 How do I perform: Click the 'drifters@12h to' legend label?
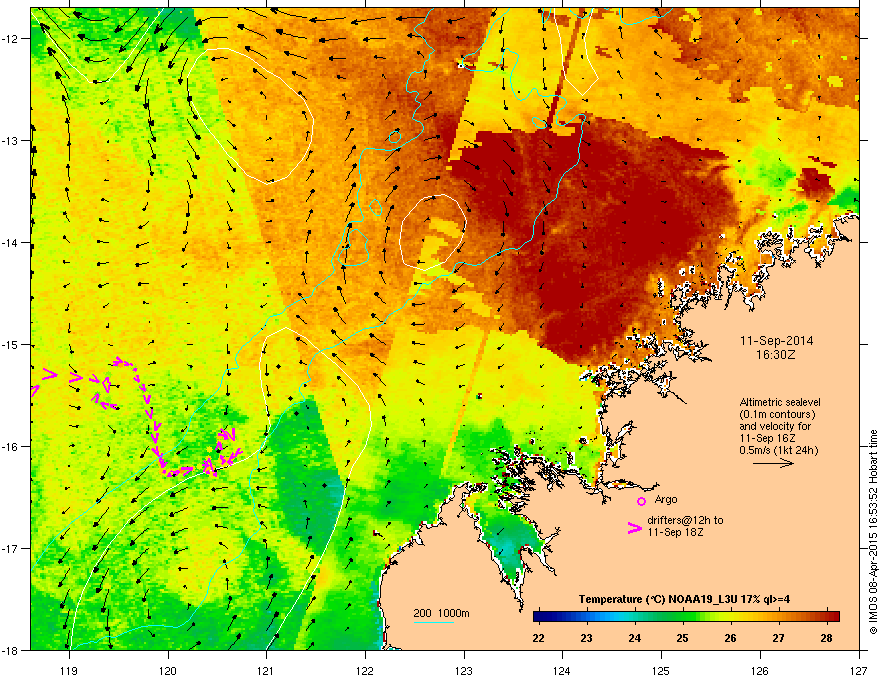pos(685,520)
